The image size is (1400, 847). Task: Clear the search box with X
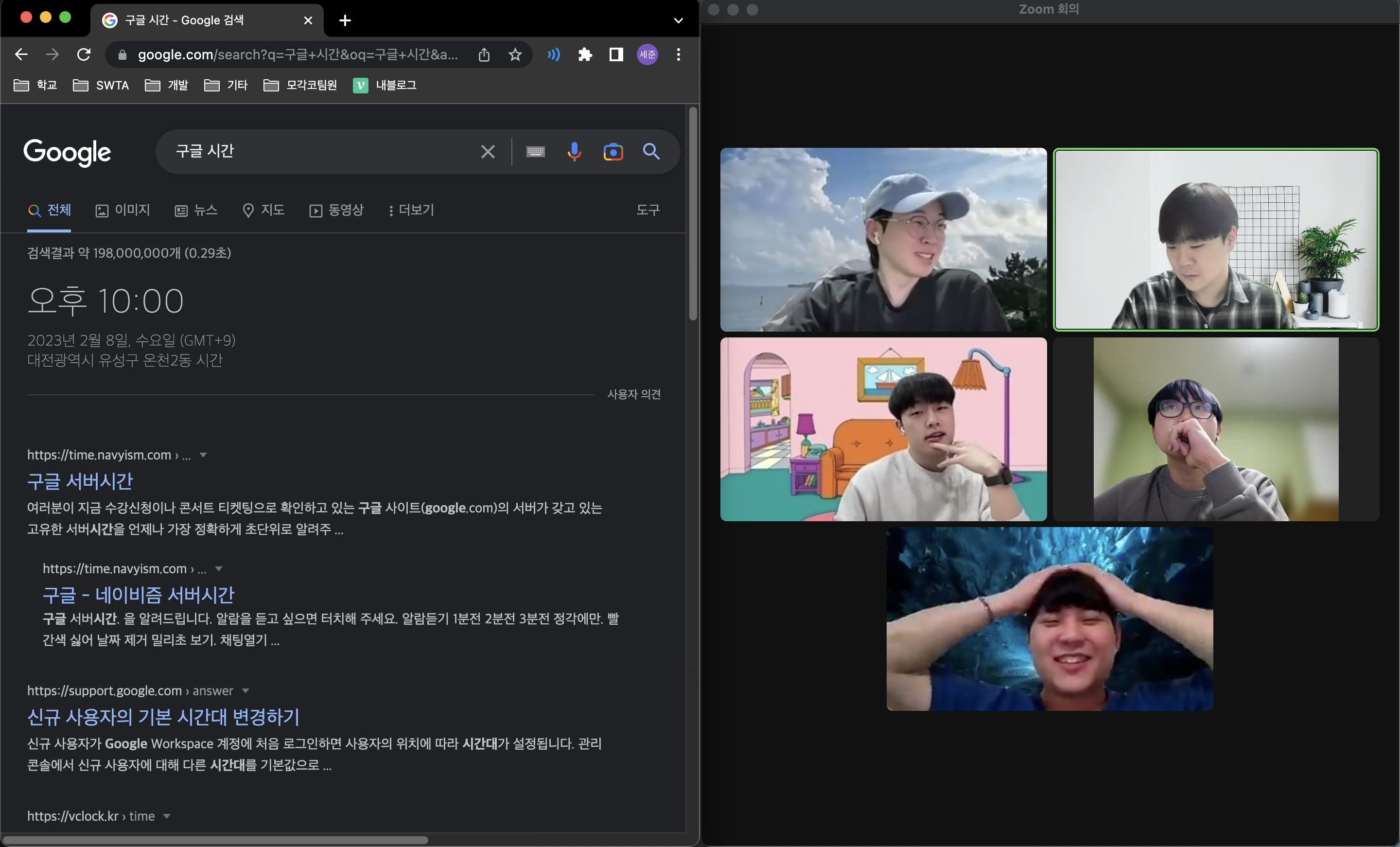coord(488,152)
